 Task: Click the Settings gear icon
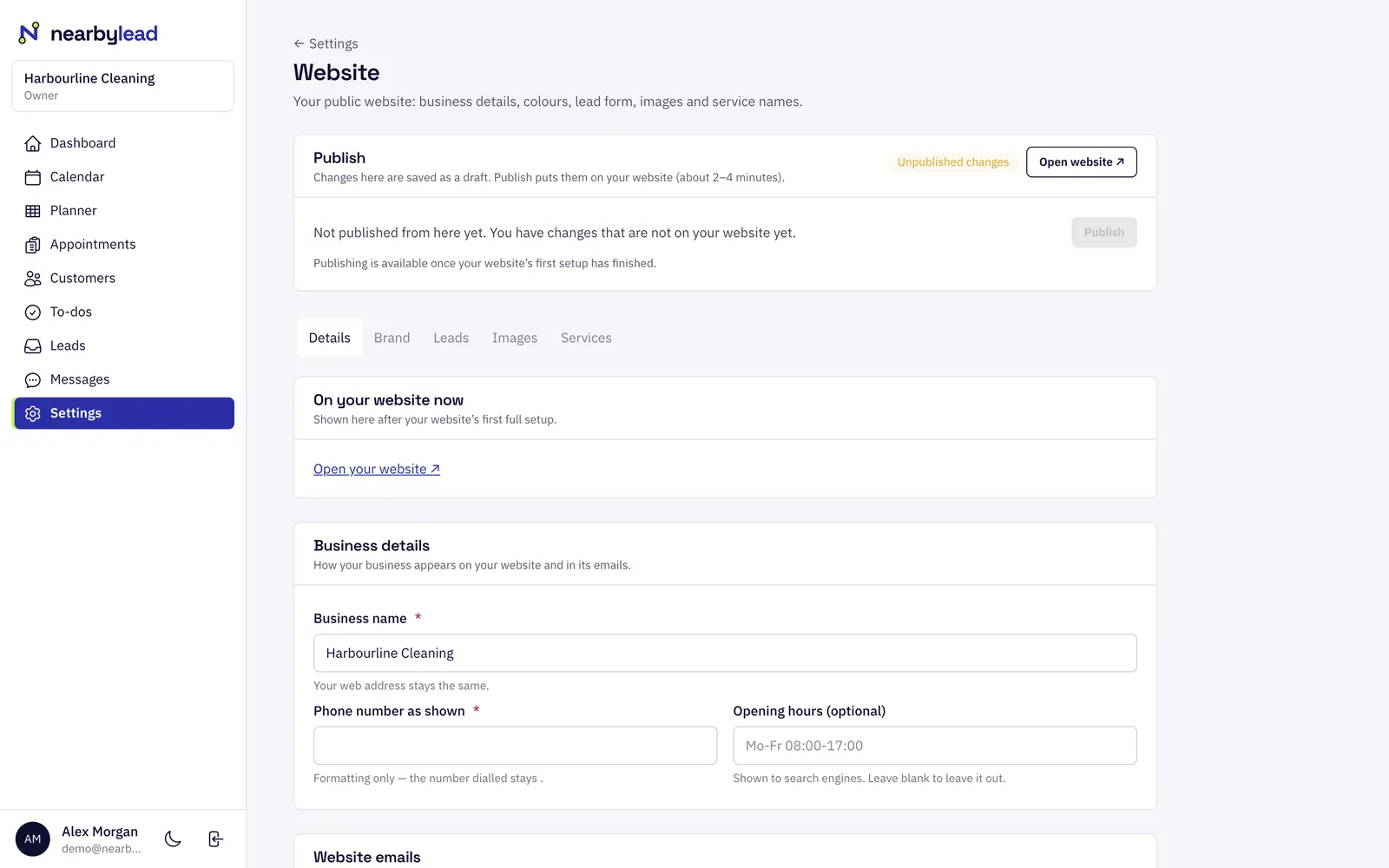point(33,414)
